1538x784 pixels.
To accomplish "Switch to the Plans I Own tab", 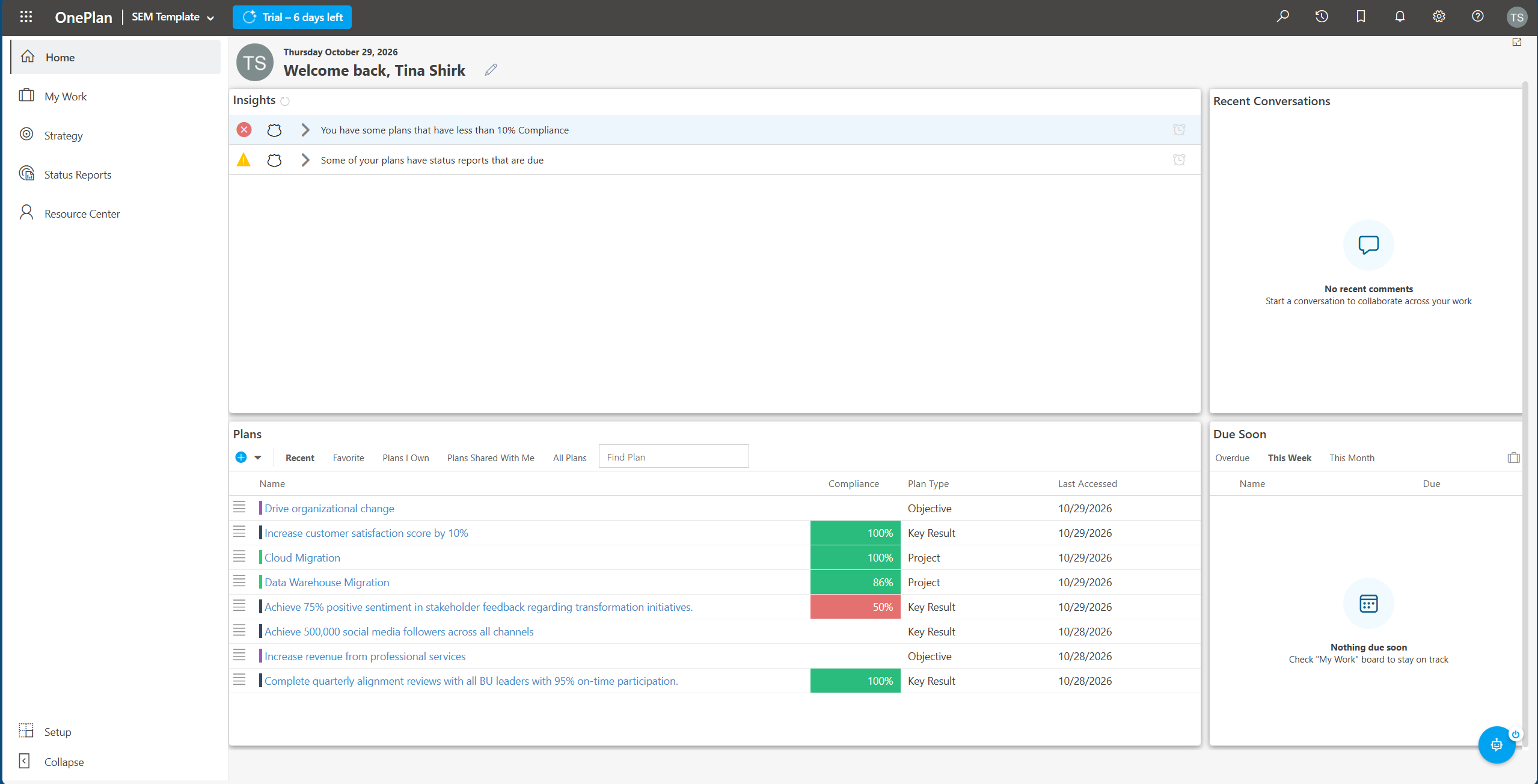I will tap(406, 458).
